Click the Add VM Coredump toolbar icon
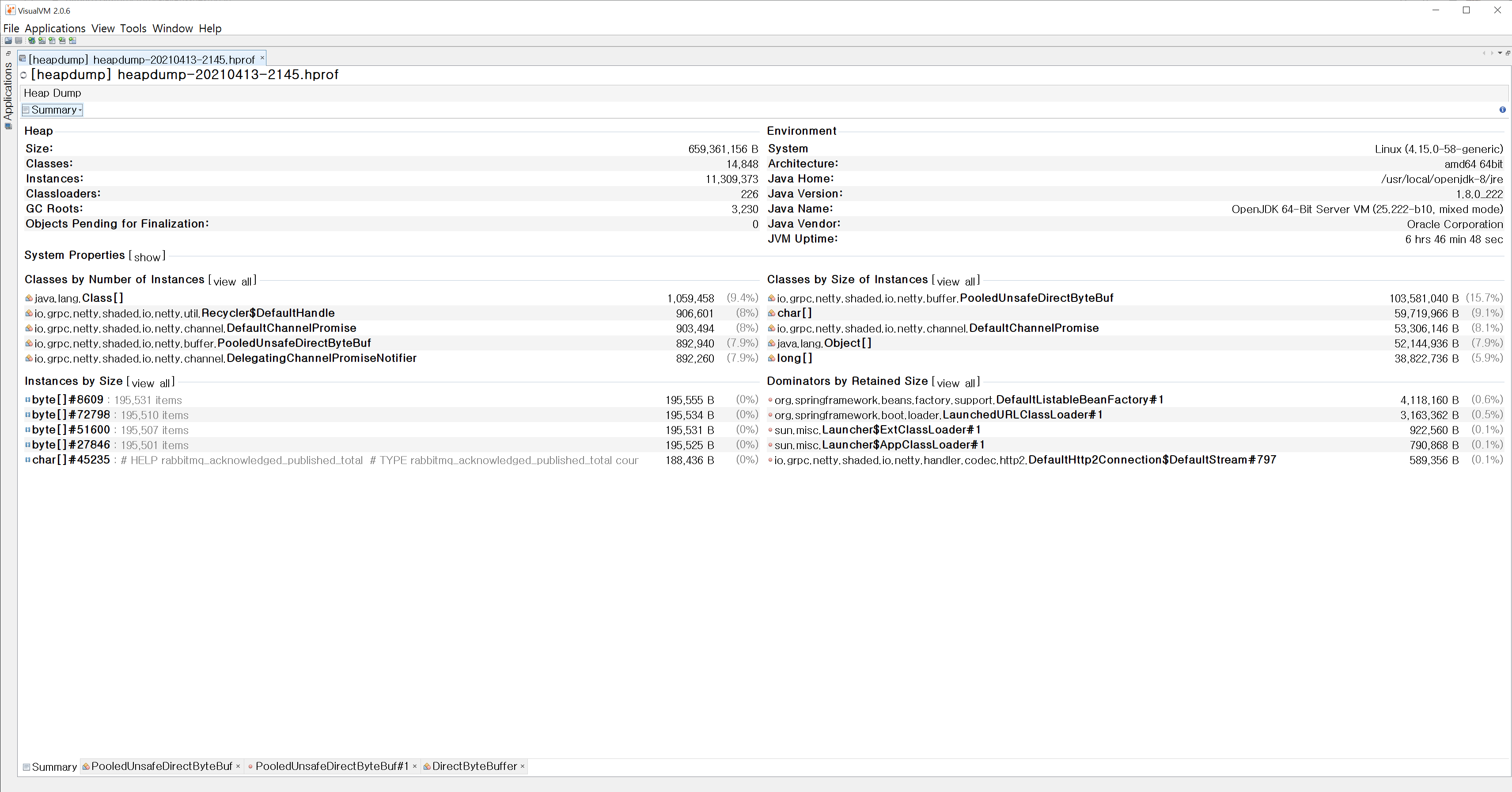The width and height of the screenshot is (1512, 792). click(x=52, y=41)
